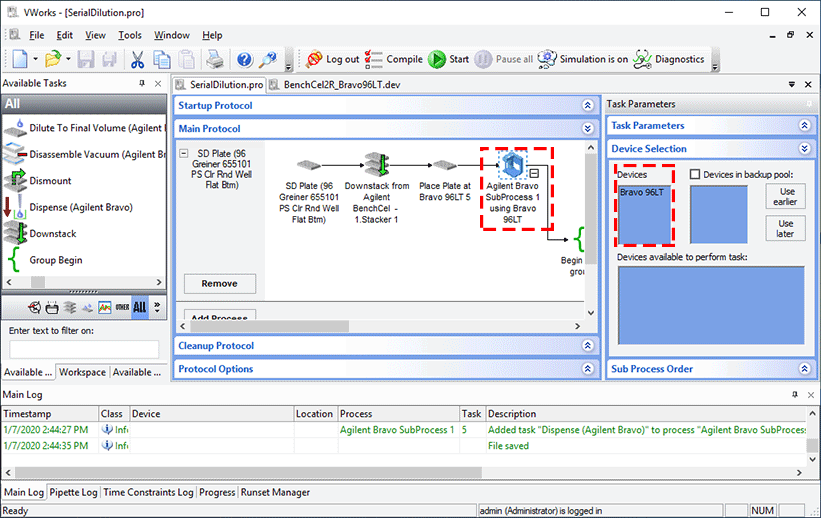This screenshot has width=821, height=518.
Task: Expand the Protocol Options section
Action: (x=587, y=369)
